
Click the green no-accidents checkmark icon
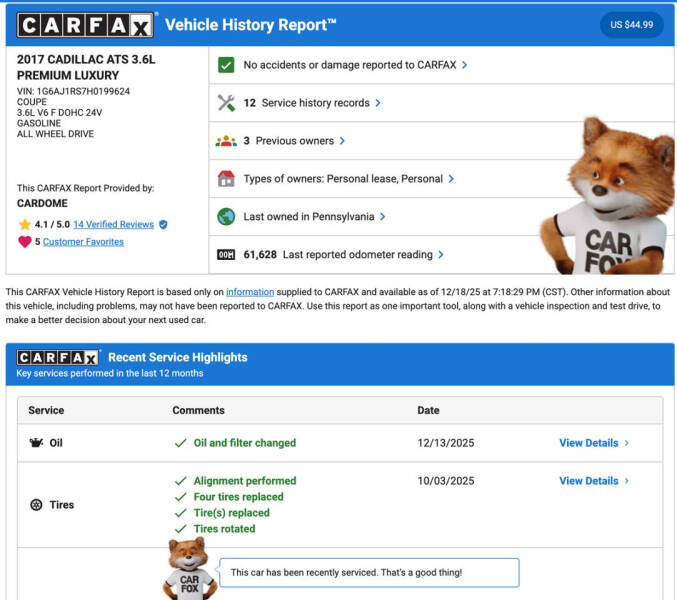(226, 65)
